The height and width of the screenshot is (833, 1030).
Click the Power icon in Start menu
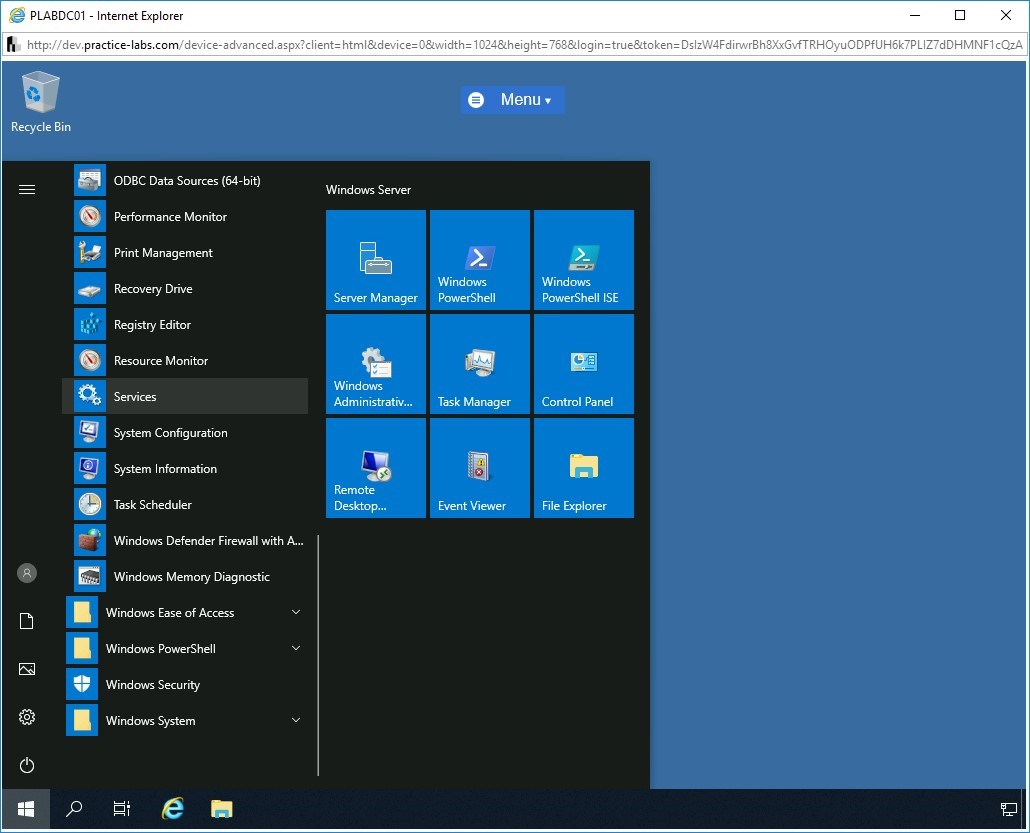pos(27,765)
